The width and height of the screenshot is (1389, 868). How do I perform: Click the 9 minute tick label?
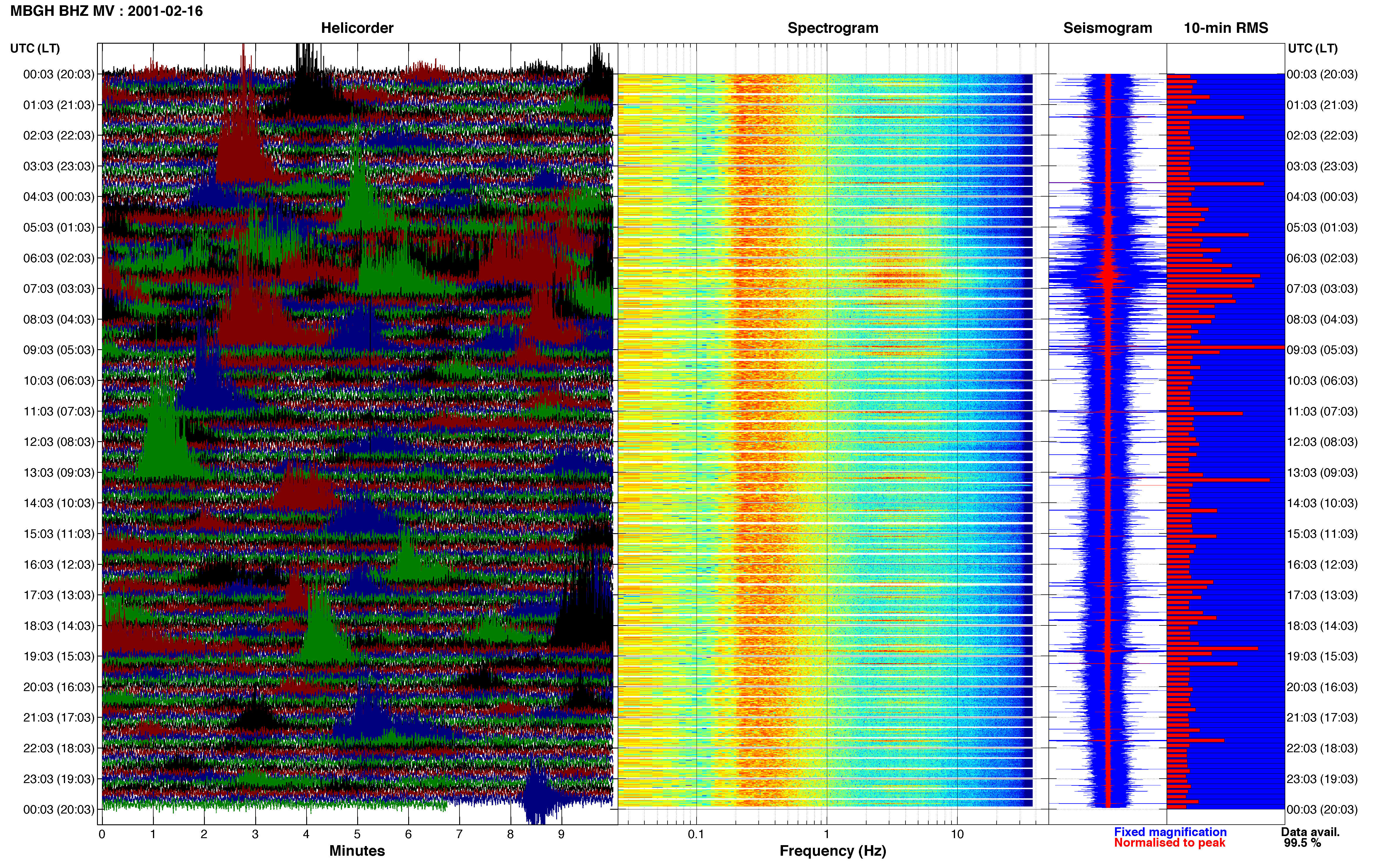tap(561, 834)
